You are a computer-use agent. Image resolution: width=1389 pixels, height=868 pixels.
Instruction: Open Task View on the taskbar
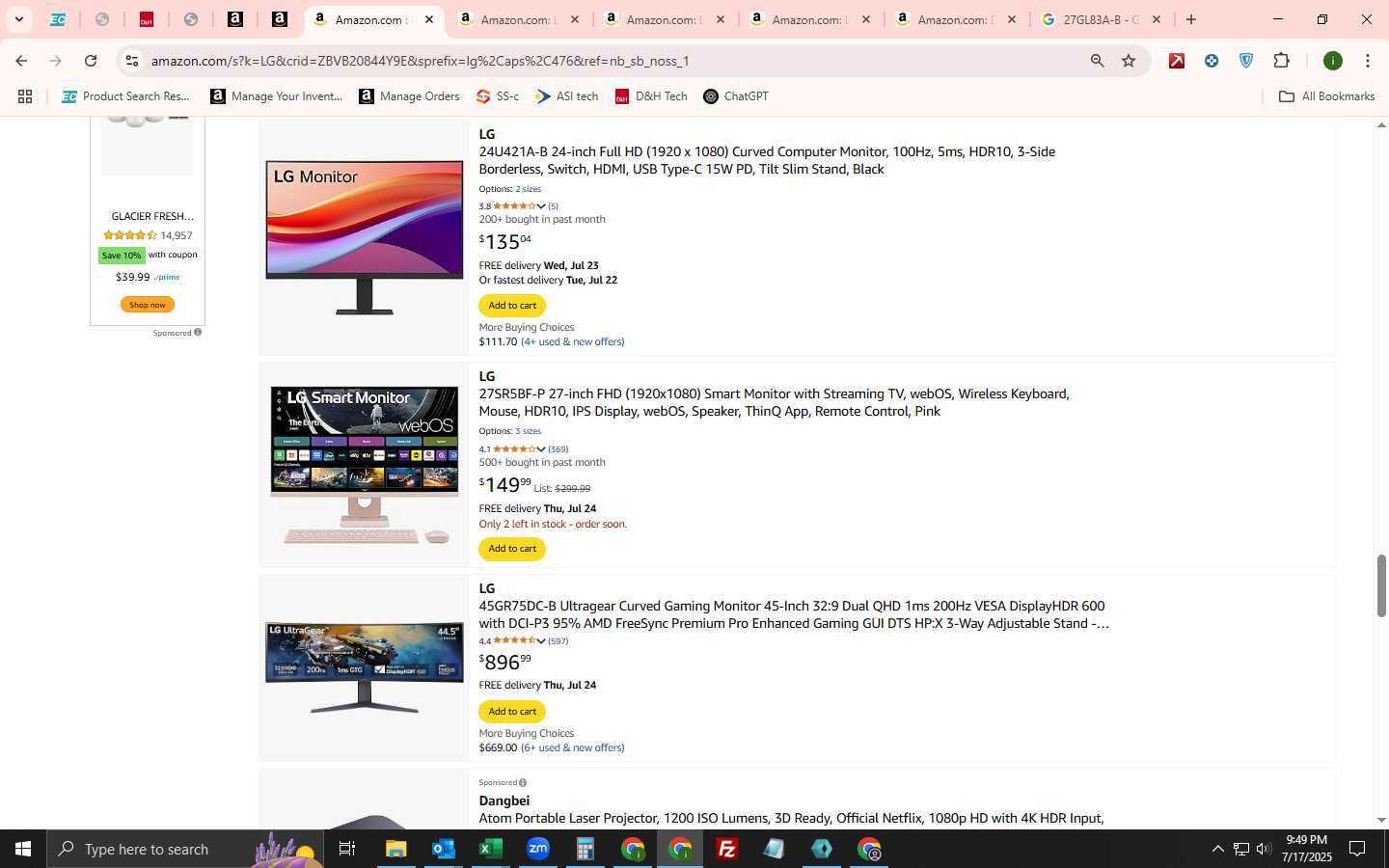347,849
